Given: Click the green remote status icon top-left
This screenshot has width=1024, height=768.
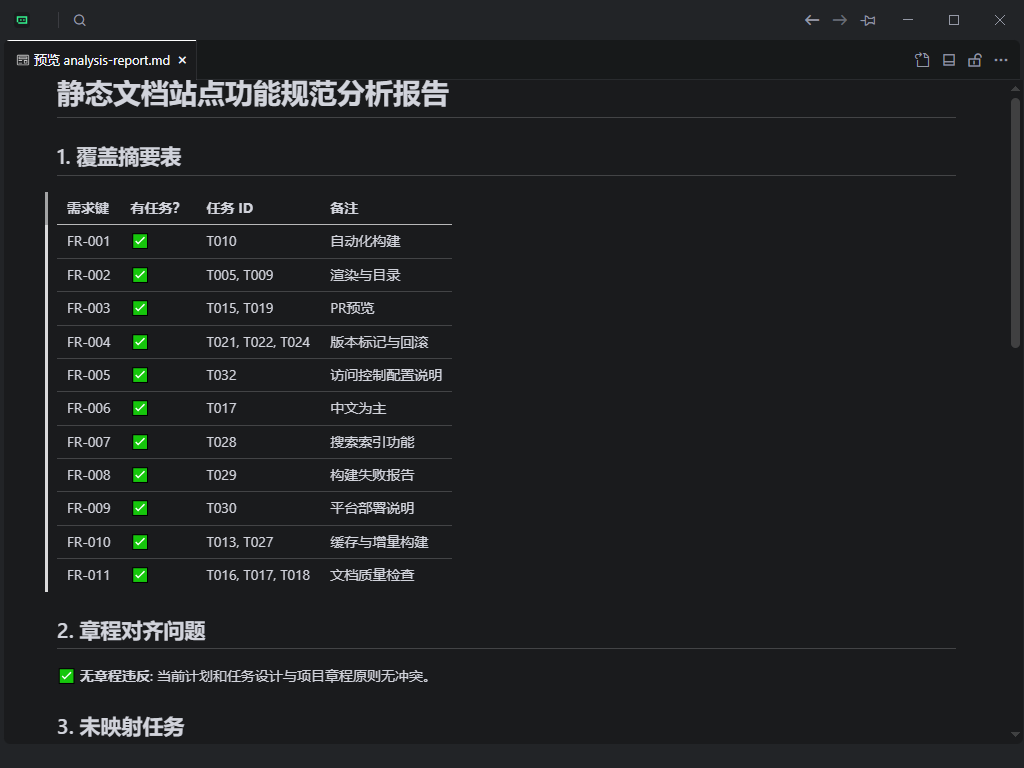Looking at the screenshot, I should 20,19.
